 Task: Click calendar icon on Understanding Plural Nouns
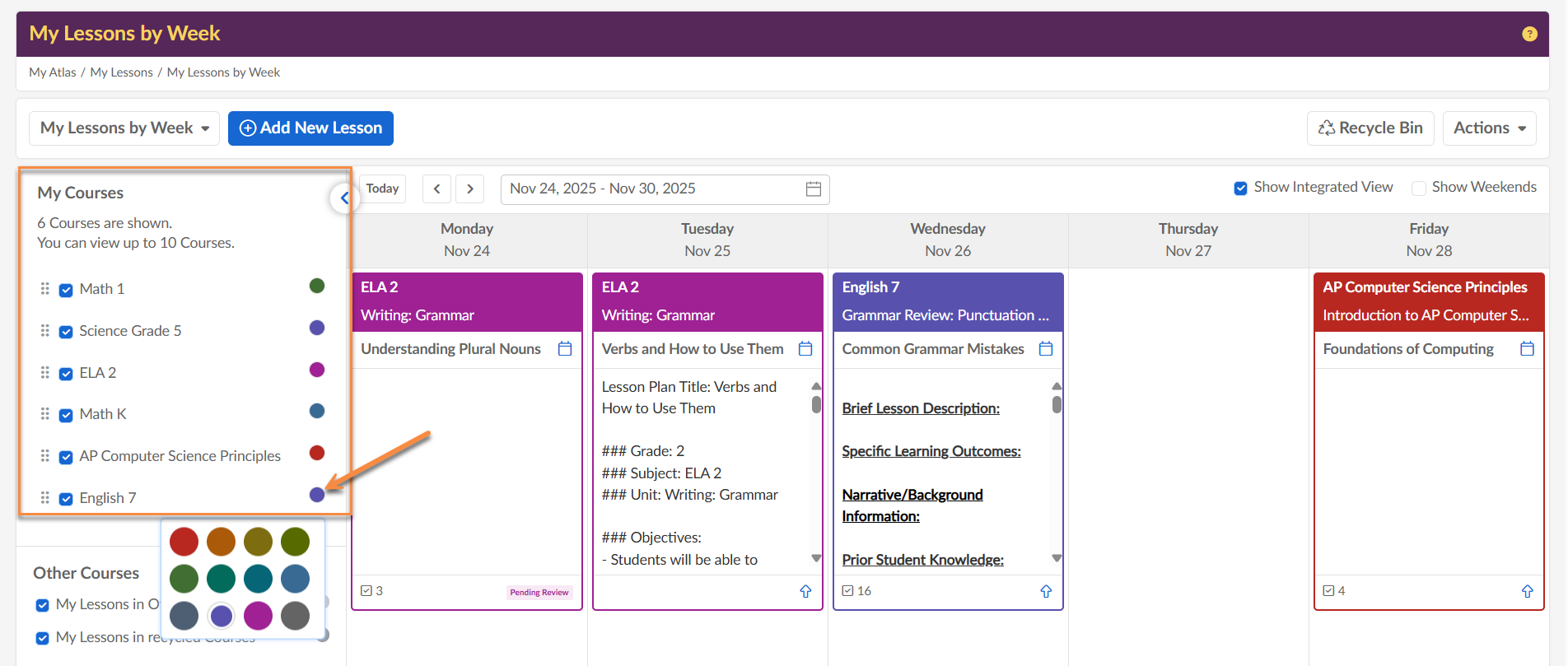[x=565, y=349]
